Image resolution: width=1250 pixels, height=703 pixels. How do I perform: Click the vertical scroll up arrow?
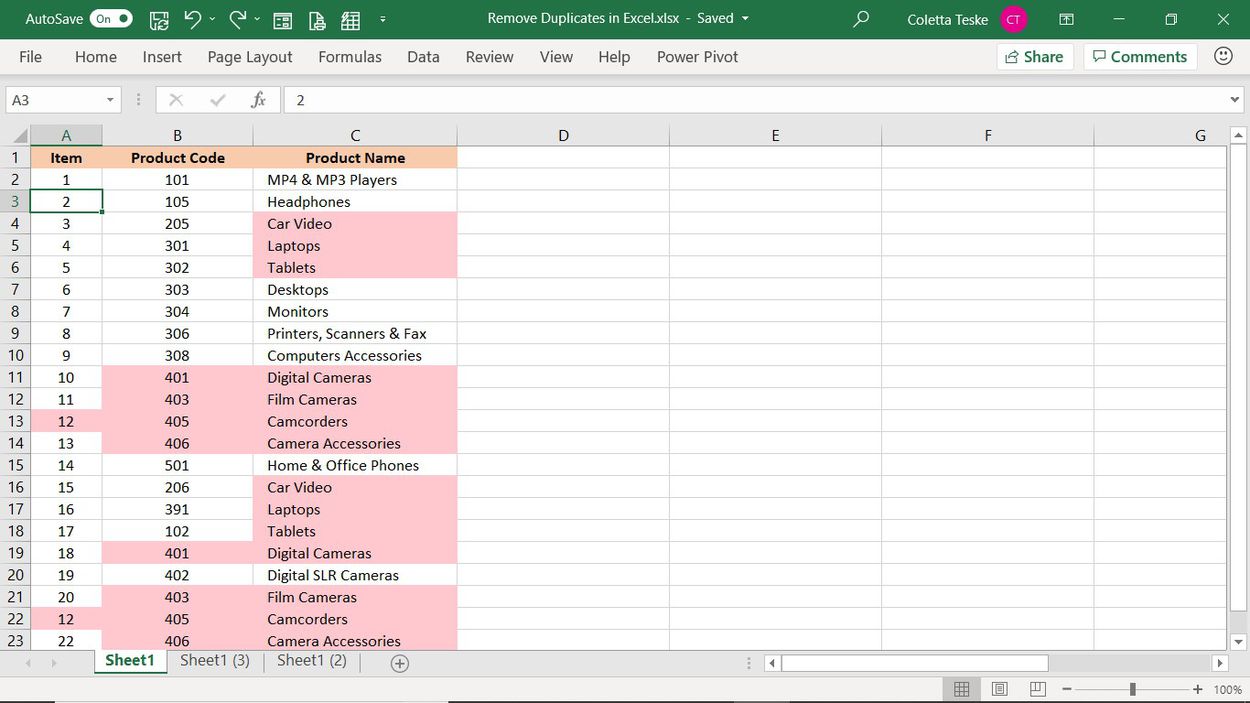[x=1239, y=135]
